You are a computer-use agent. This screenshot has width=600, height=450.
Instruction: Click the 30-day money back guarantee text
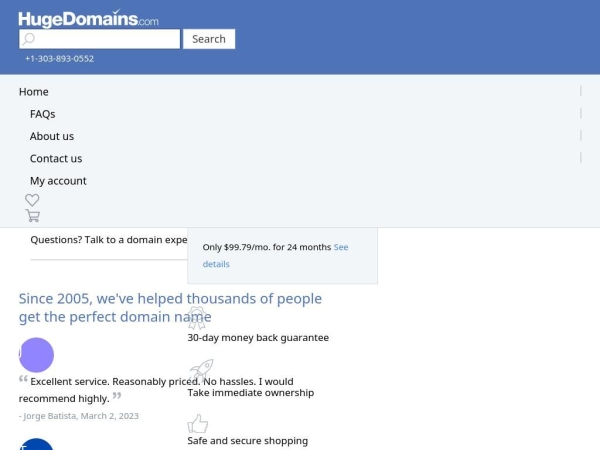(258, 338)
